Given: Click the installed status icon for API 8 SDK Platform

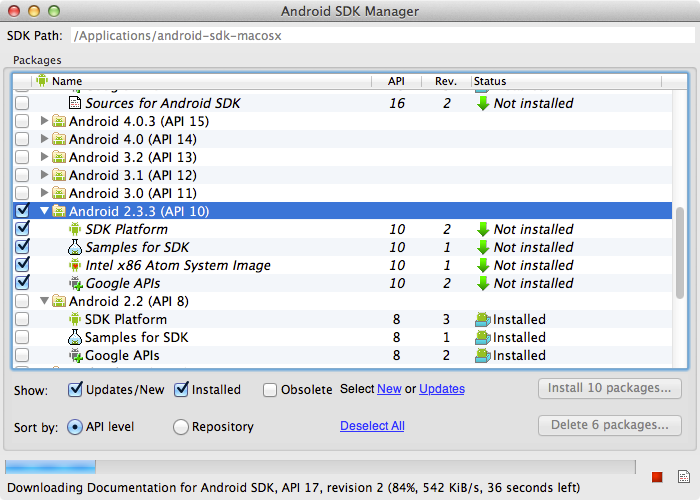Looking at the screenshot, I should pos(483,319).
